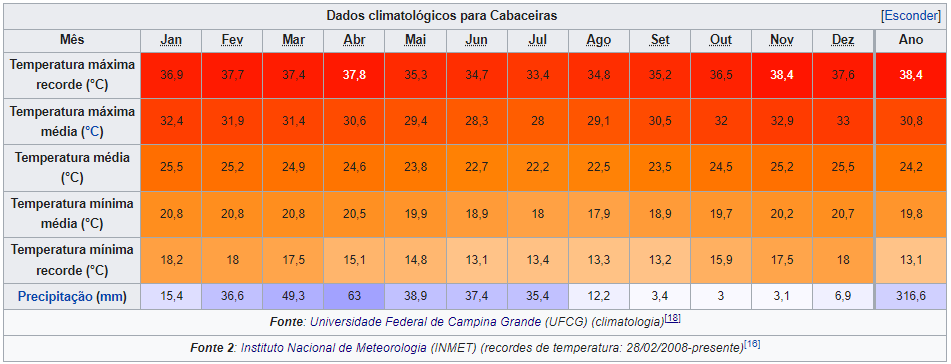This screenshot has width=951, height=364.
Task: Click April precipitation cell showing 63
Action: [354, 297]
